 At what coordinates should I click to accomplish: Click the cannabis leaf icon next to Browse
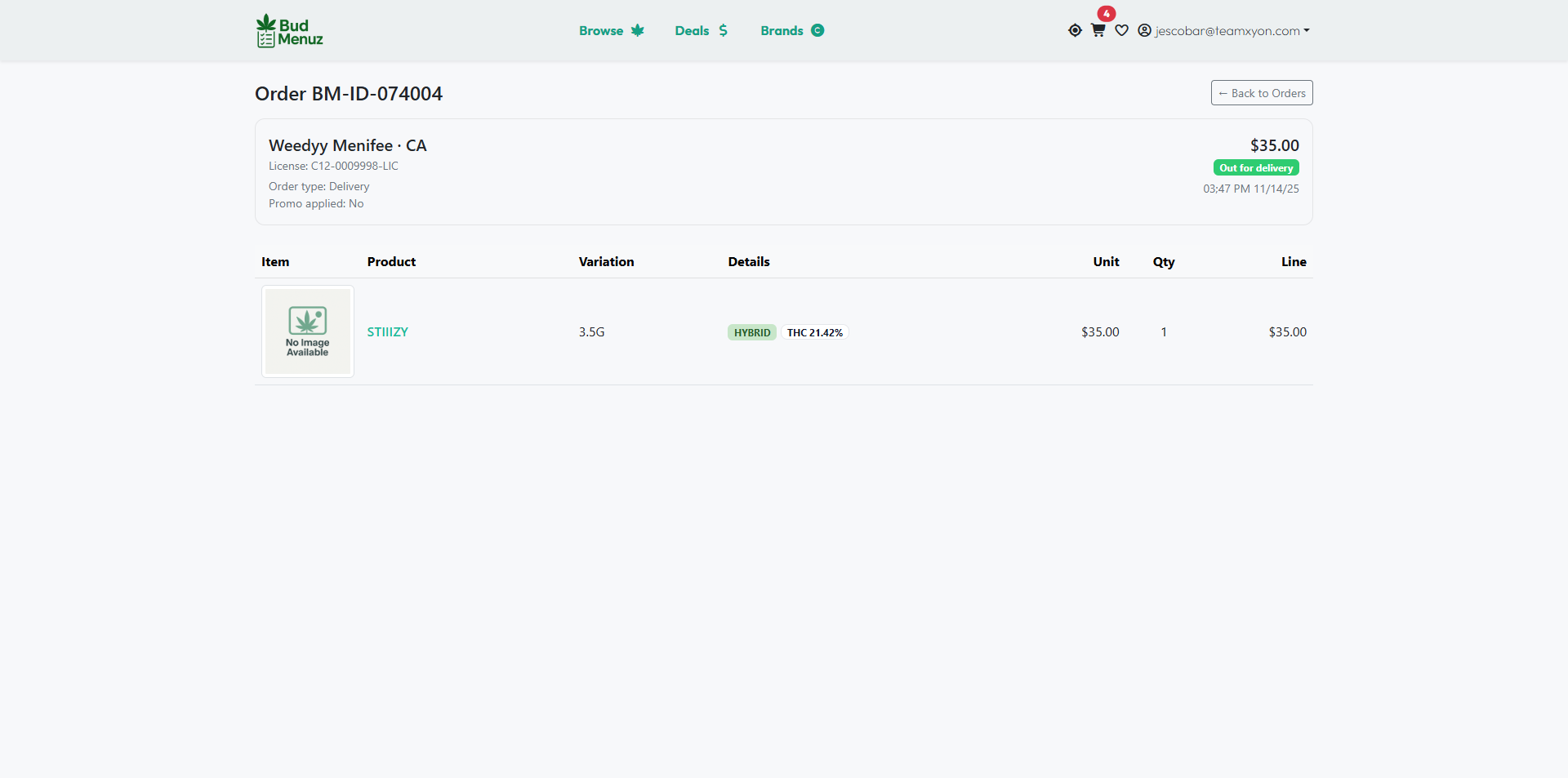637,30
